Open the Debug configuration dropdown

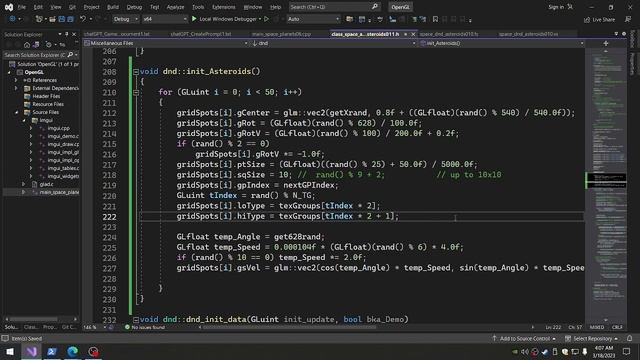[125, 19]
